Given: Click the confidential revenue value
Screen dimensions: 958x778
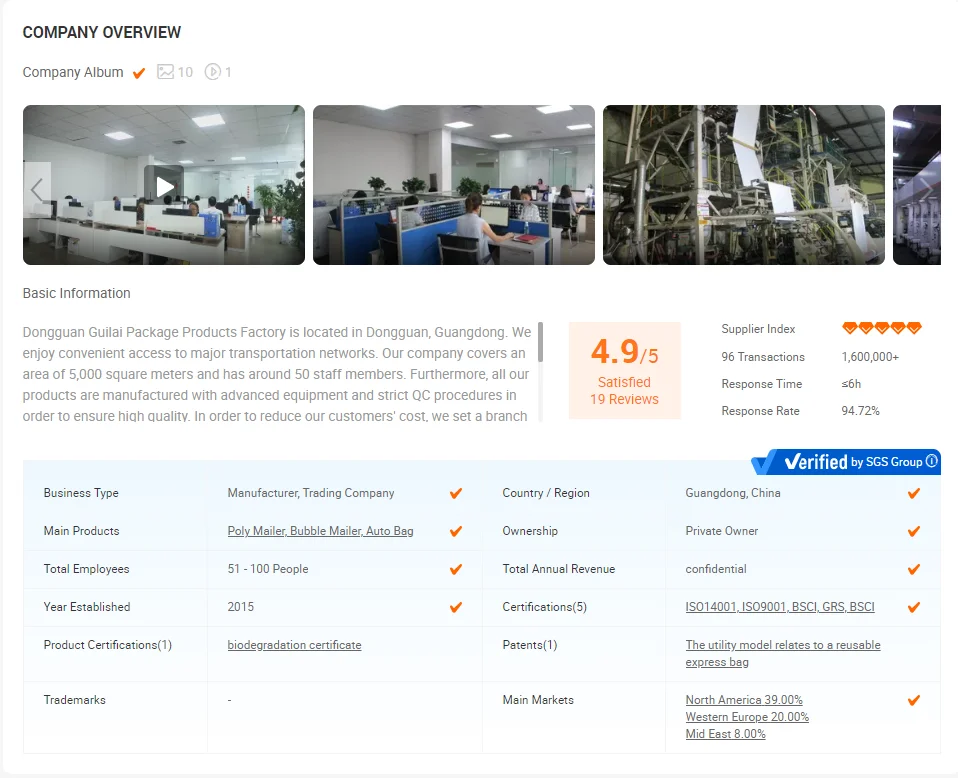Looking at the screenshot, I should [x=716, y=569].
